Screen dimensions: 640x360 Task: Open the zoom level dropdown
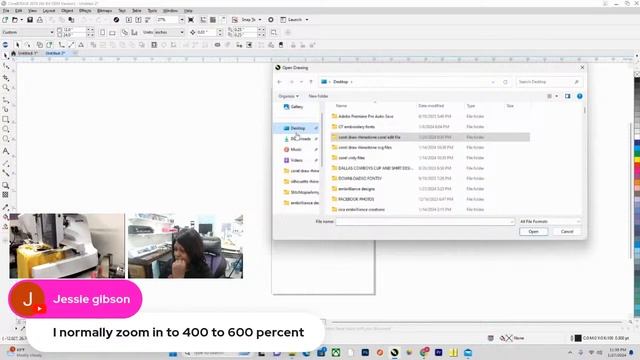pos(182,20)
